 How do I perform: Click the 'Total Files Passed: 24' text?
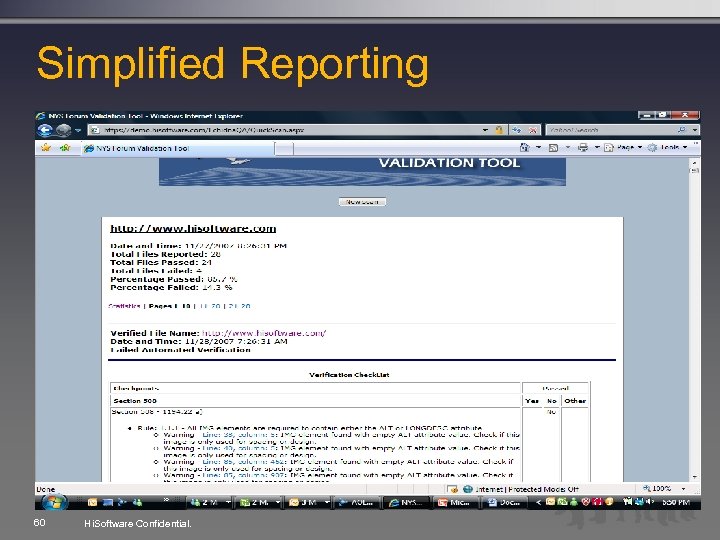(161, 263)
